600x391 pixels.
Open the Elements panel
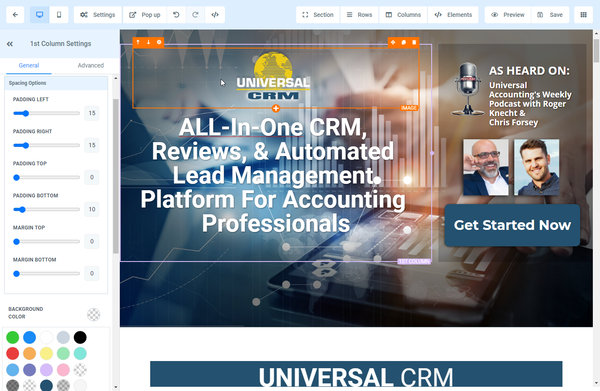(453, 15)
